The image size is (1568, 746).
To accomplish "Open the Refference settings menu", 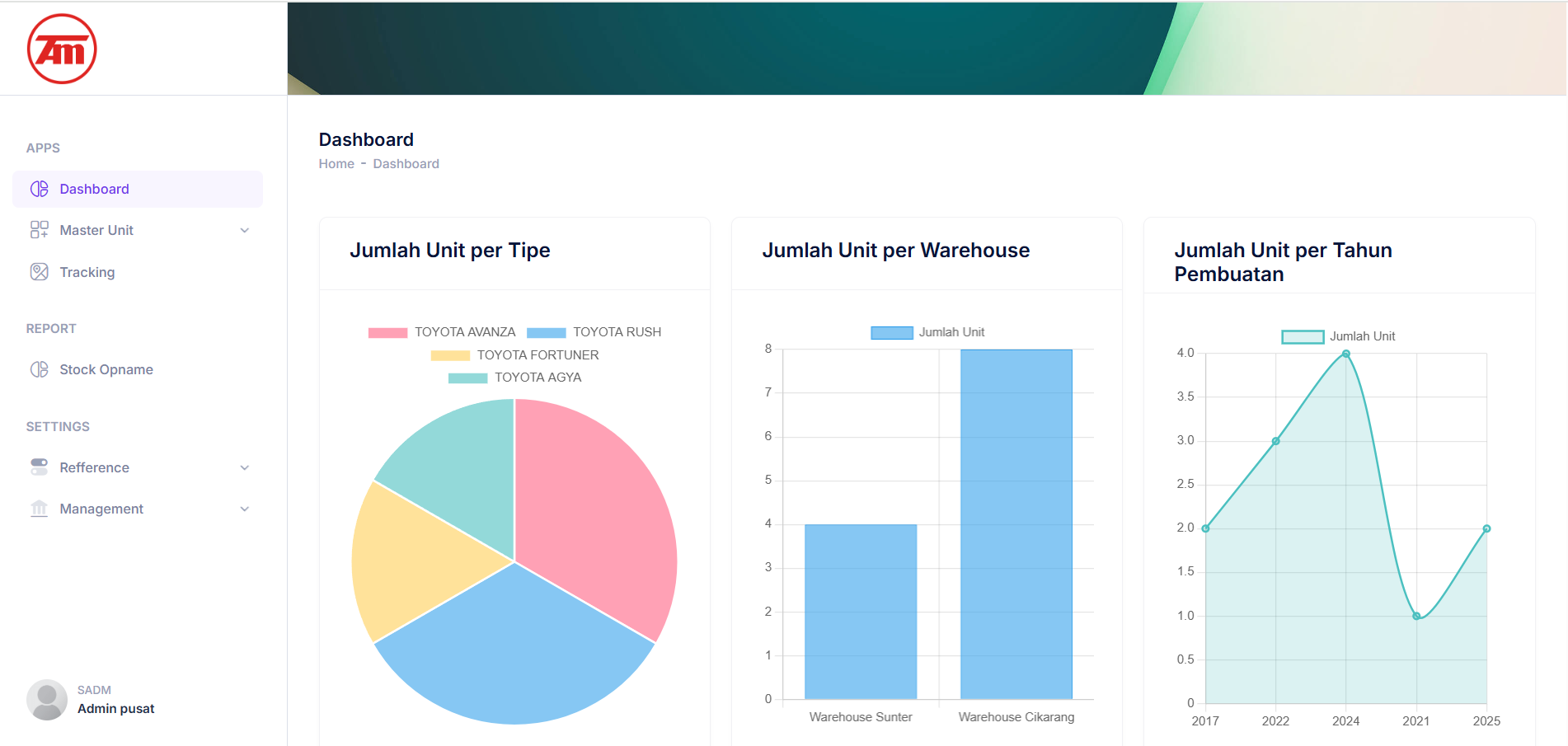I will point(138,467).
